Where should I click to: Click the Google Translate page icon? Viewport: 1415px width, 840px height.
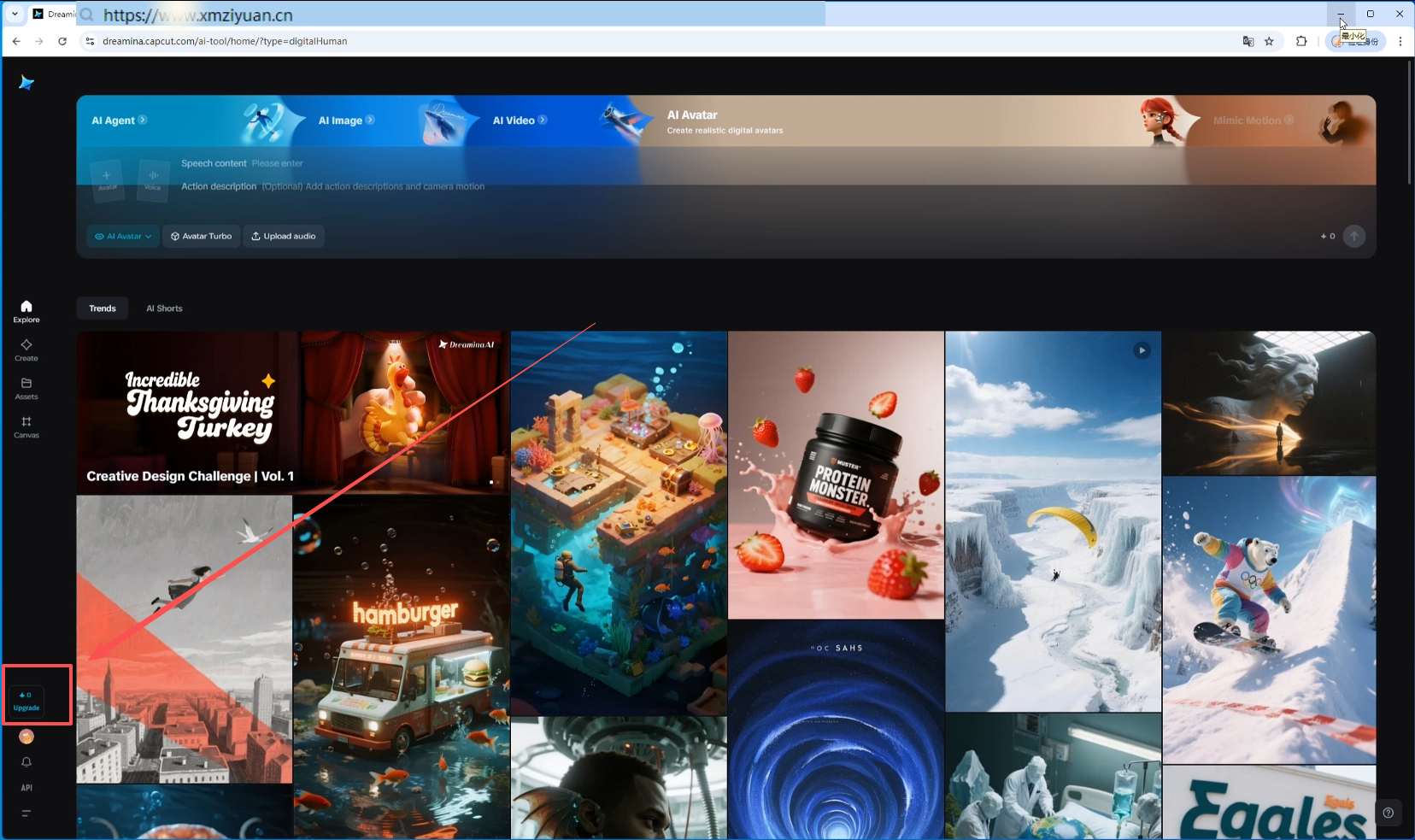pos(1248,41)
